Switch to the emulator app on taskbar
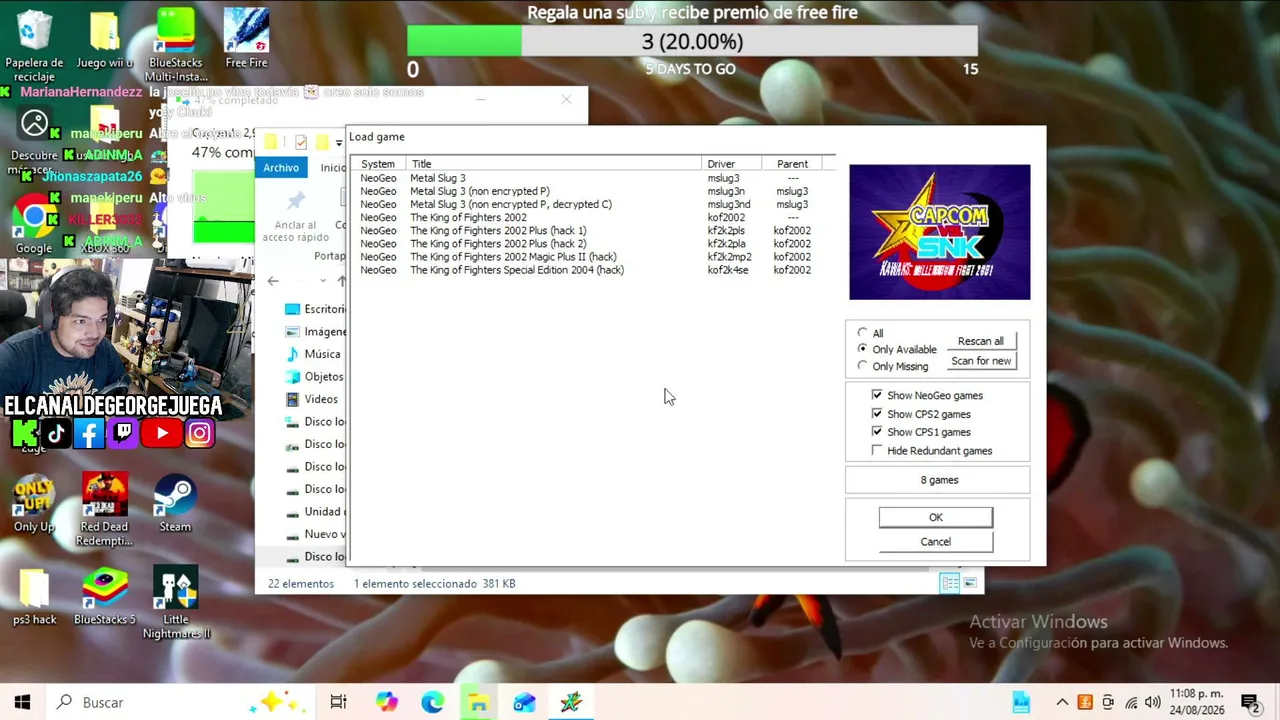Image resolution: width=1280 pixels, height=720 pixels. click(571, 702)
